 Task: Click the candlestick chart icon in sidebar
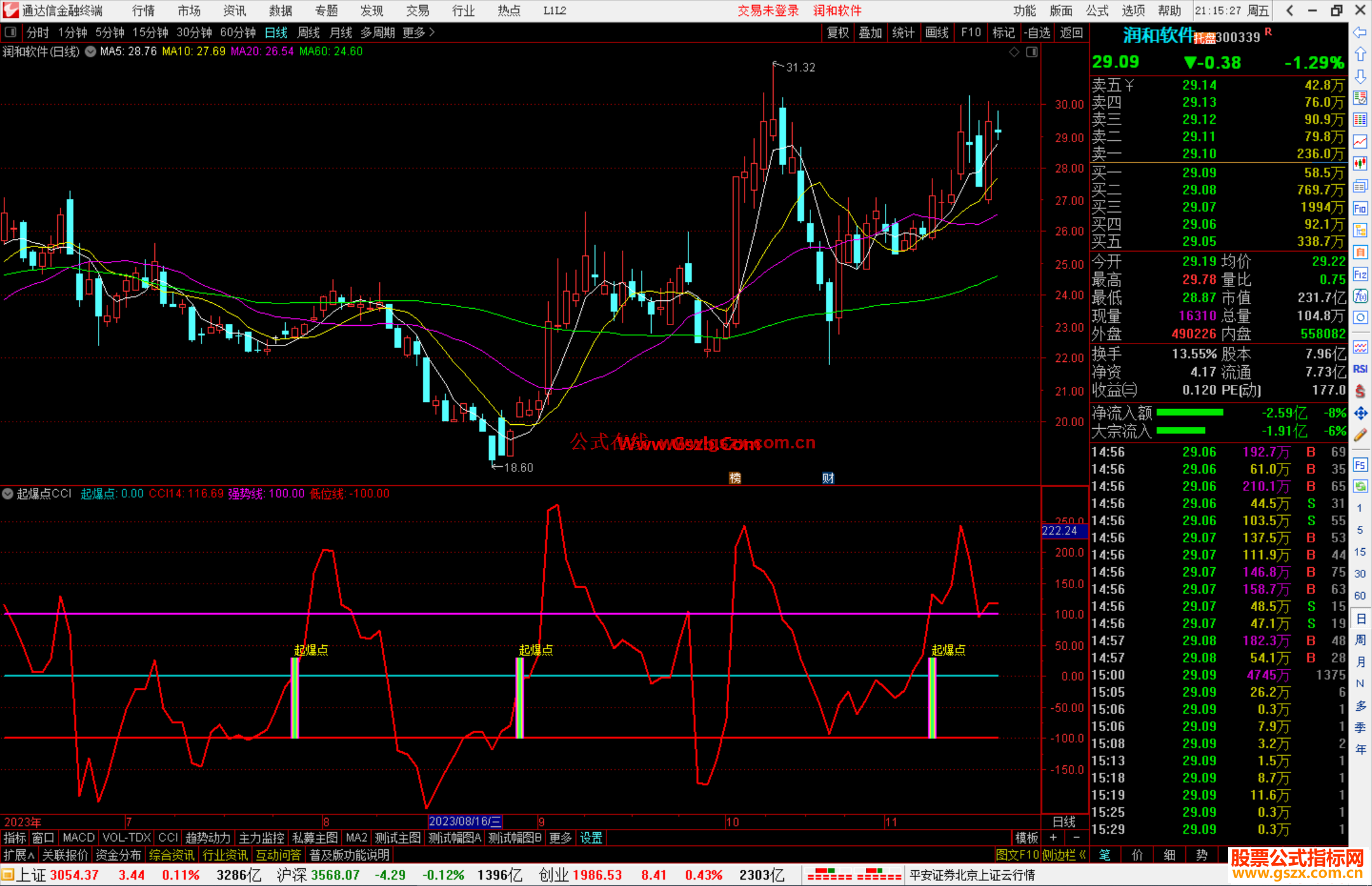(x=1360, y=163)
